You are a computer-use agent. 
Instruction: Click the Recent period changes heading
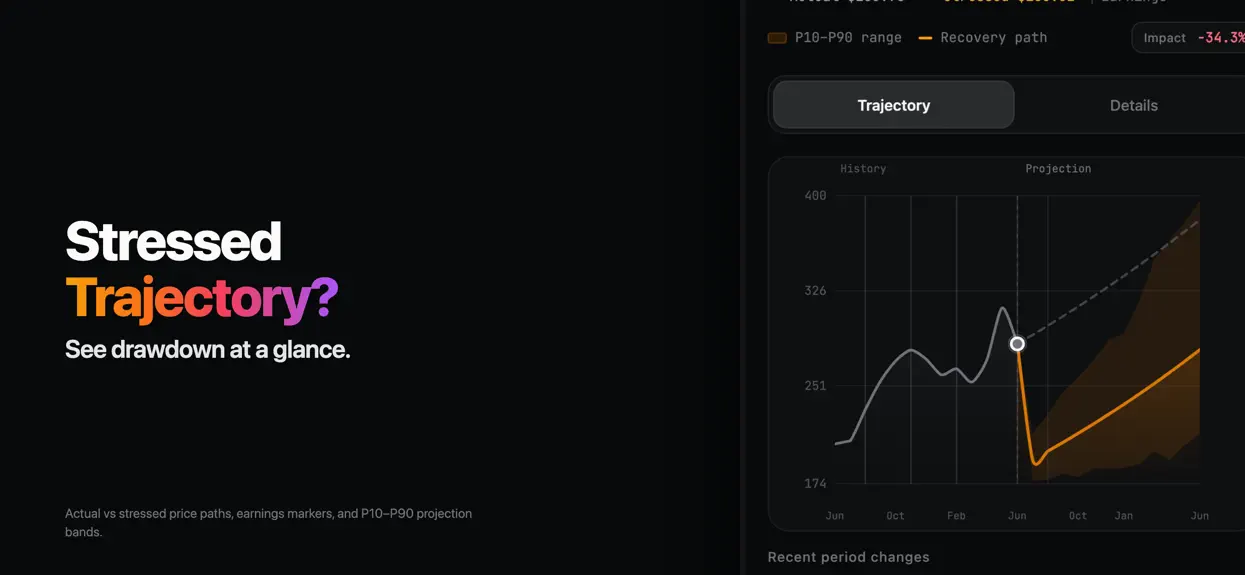tap(848, 557)
